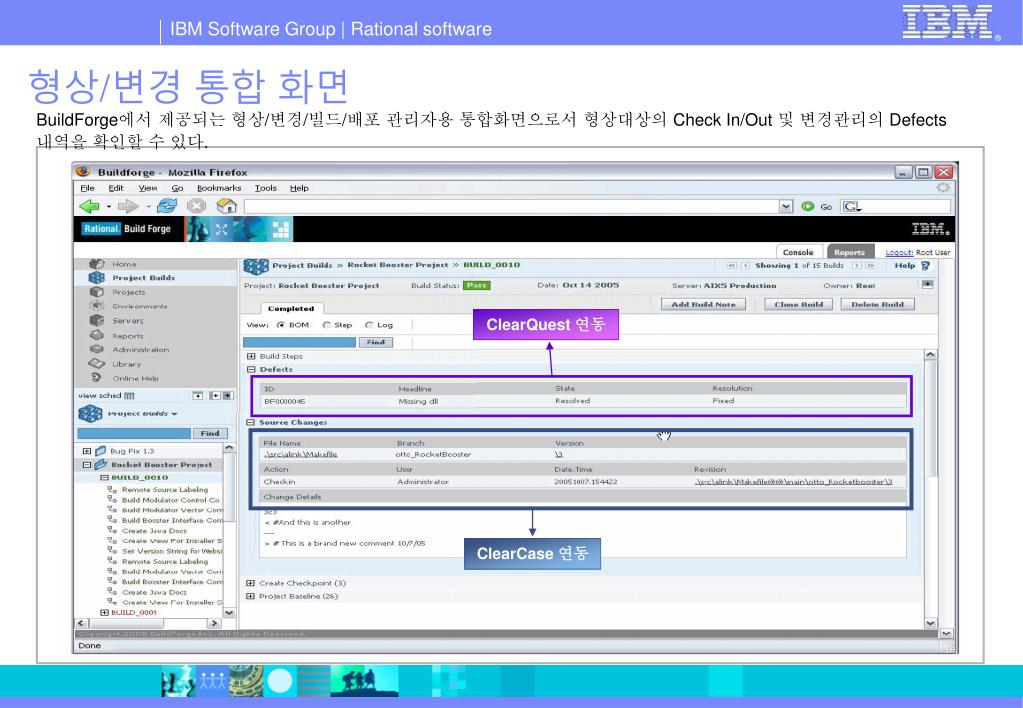
Task: Select the Log view radio button
Action: coord(369,325)
